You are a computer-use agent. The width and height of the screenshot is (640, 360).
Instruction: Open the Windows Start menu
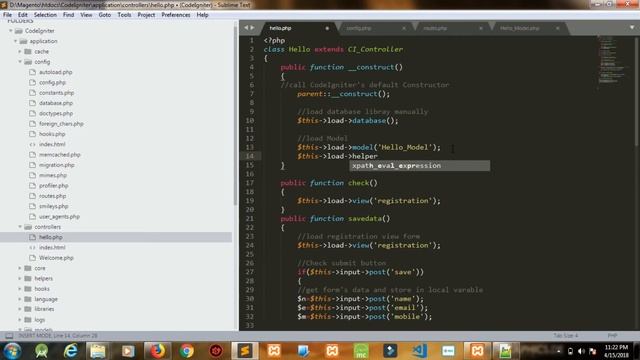(x=12, y=351)
